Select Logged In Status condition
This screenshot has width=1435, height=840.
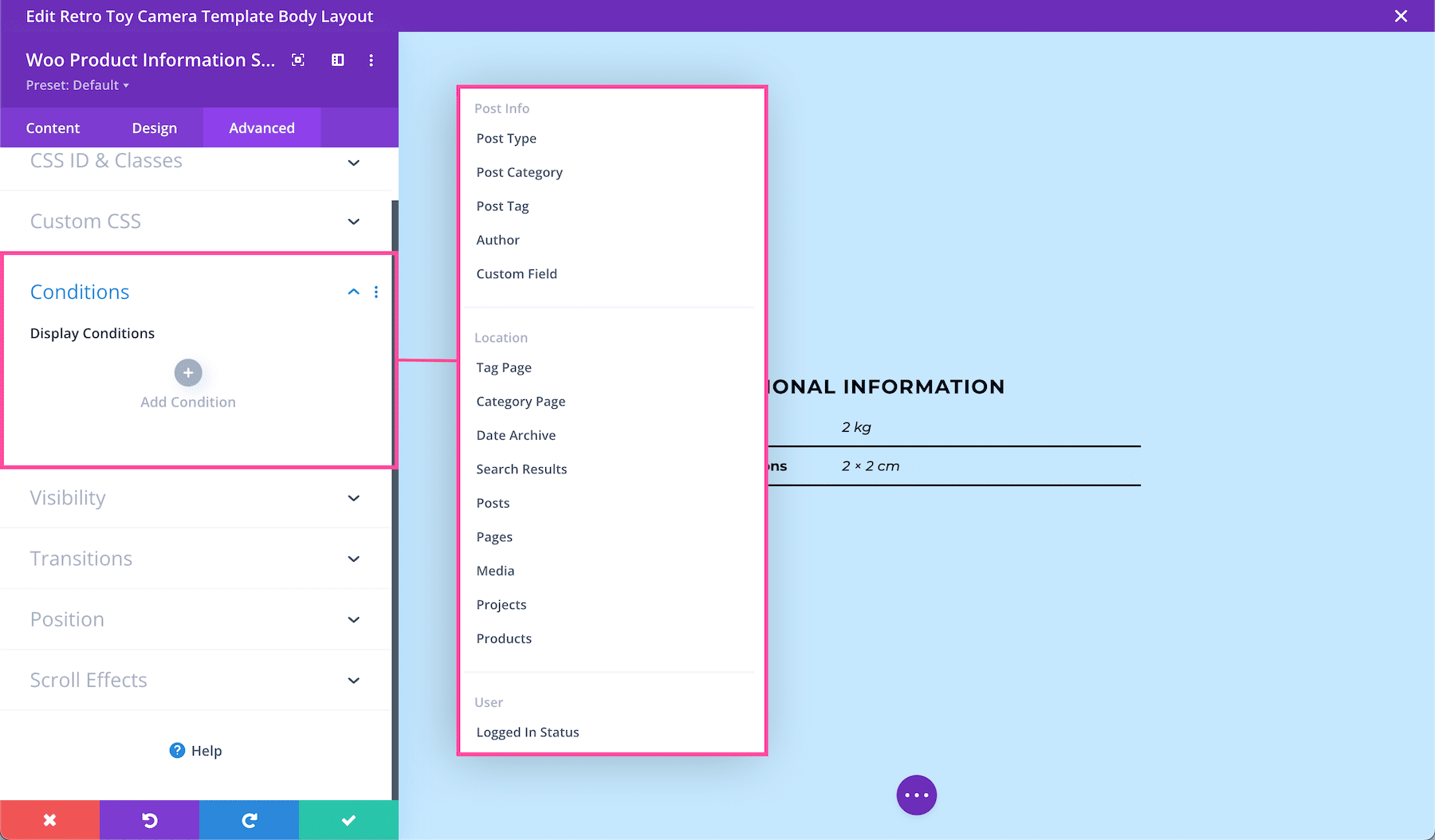click(528, 732)
